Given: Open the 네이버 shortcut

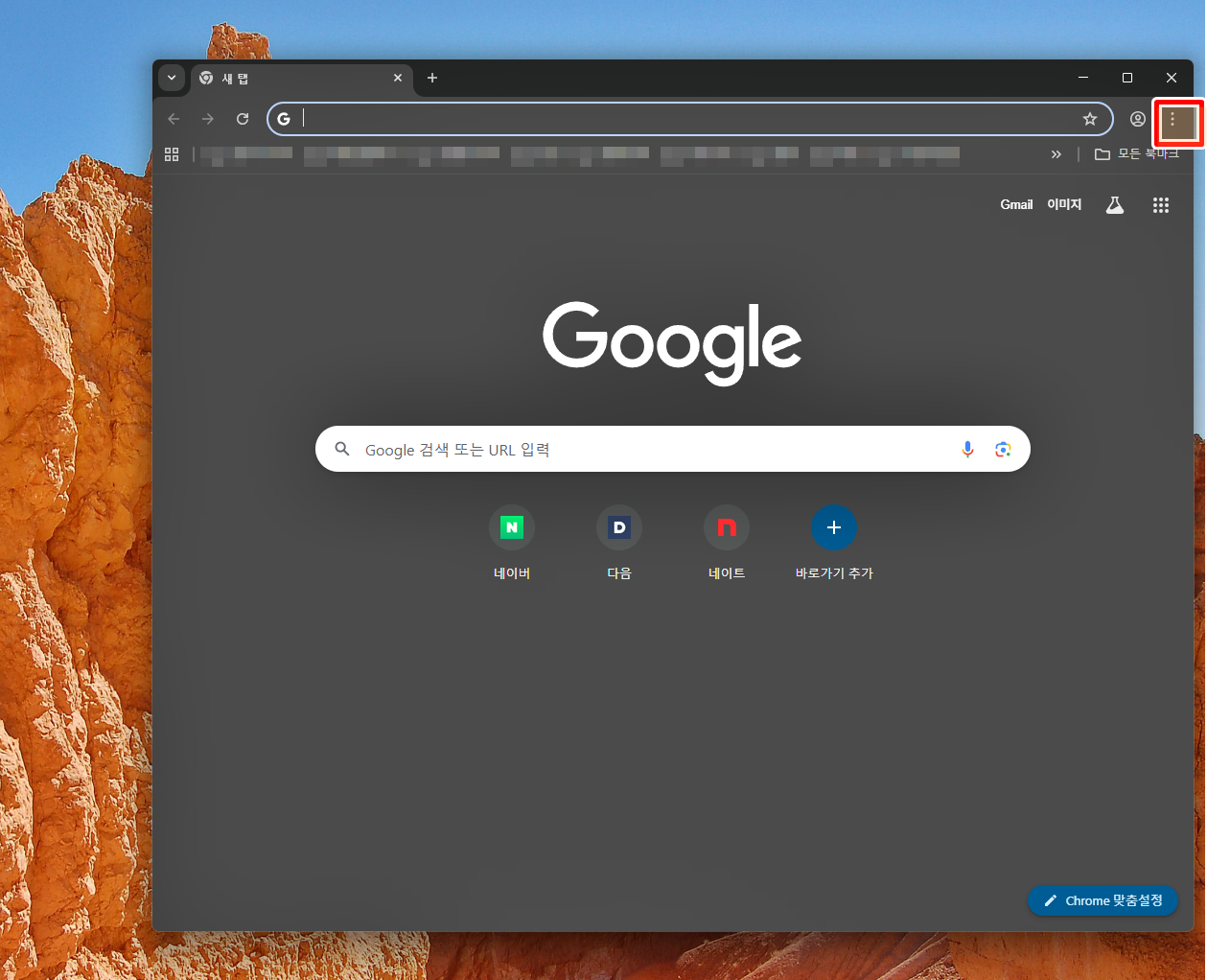Looking at the screenshot, I should 512,542.
